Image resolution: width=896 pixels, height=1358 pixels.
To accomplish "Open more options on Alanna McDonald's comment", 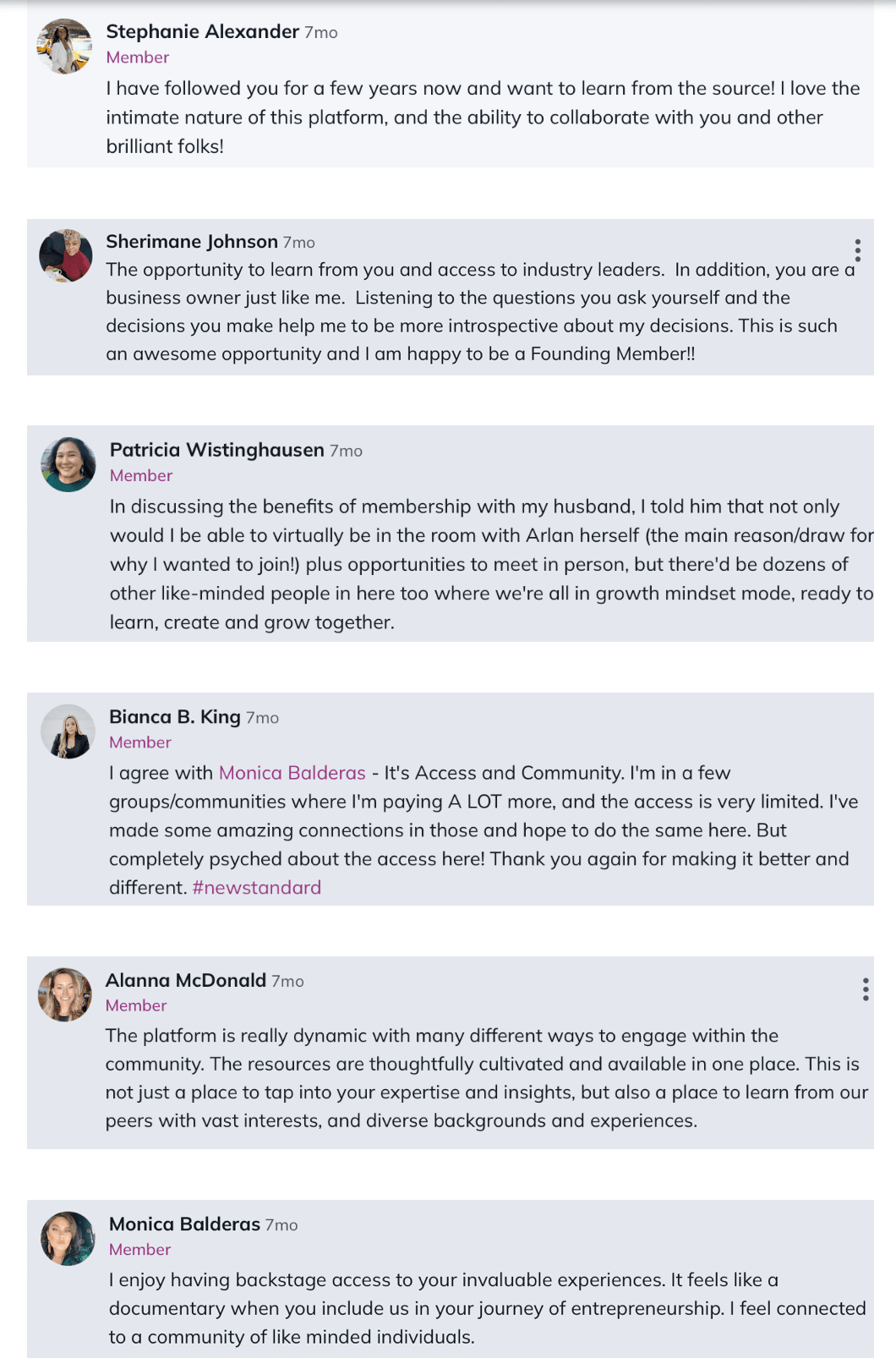I will [865, 989].
